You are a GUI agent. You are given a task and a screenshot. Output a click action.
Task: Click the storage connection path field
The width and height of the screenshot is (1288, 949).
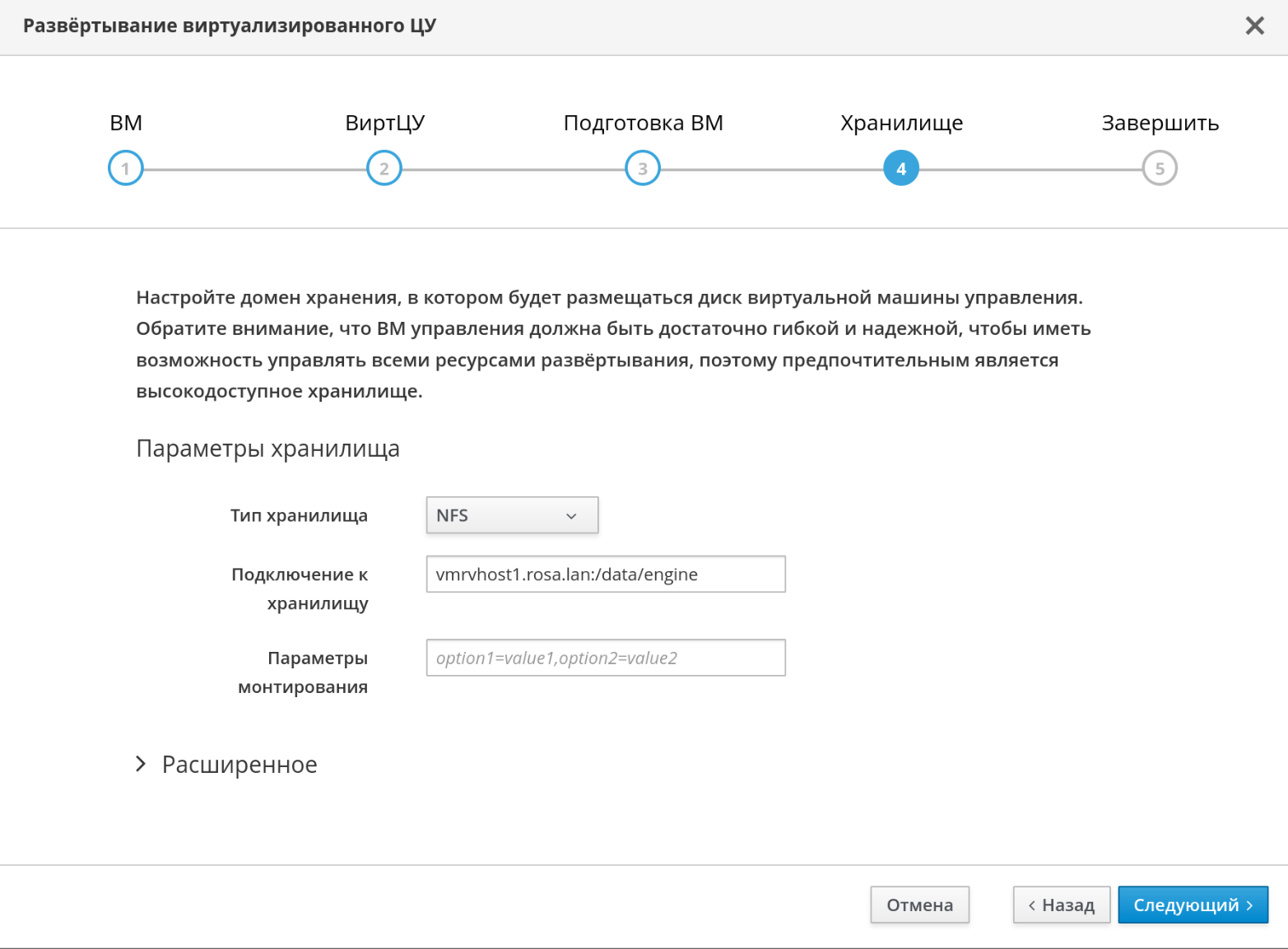606,575
